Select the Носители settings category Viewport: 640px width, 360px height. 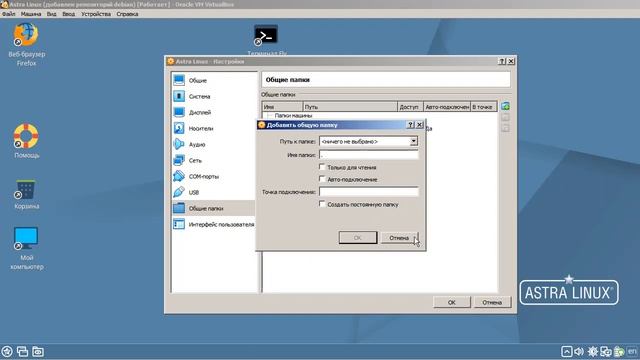point(213,128)
